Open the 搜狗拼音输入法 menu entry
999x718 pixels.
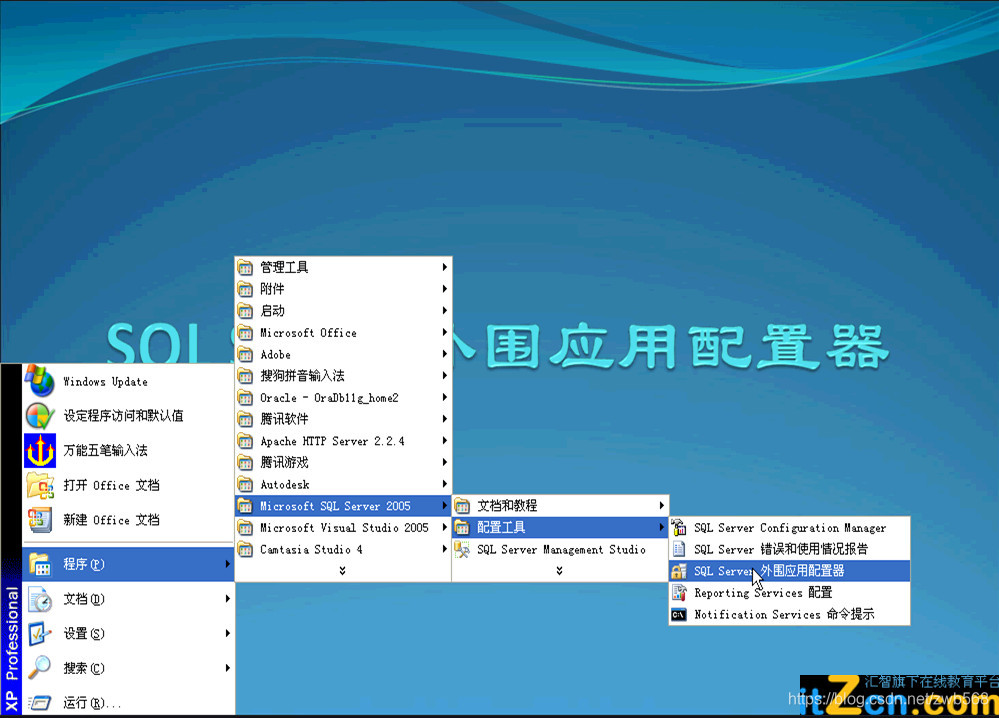coord(343,376)
